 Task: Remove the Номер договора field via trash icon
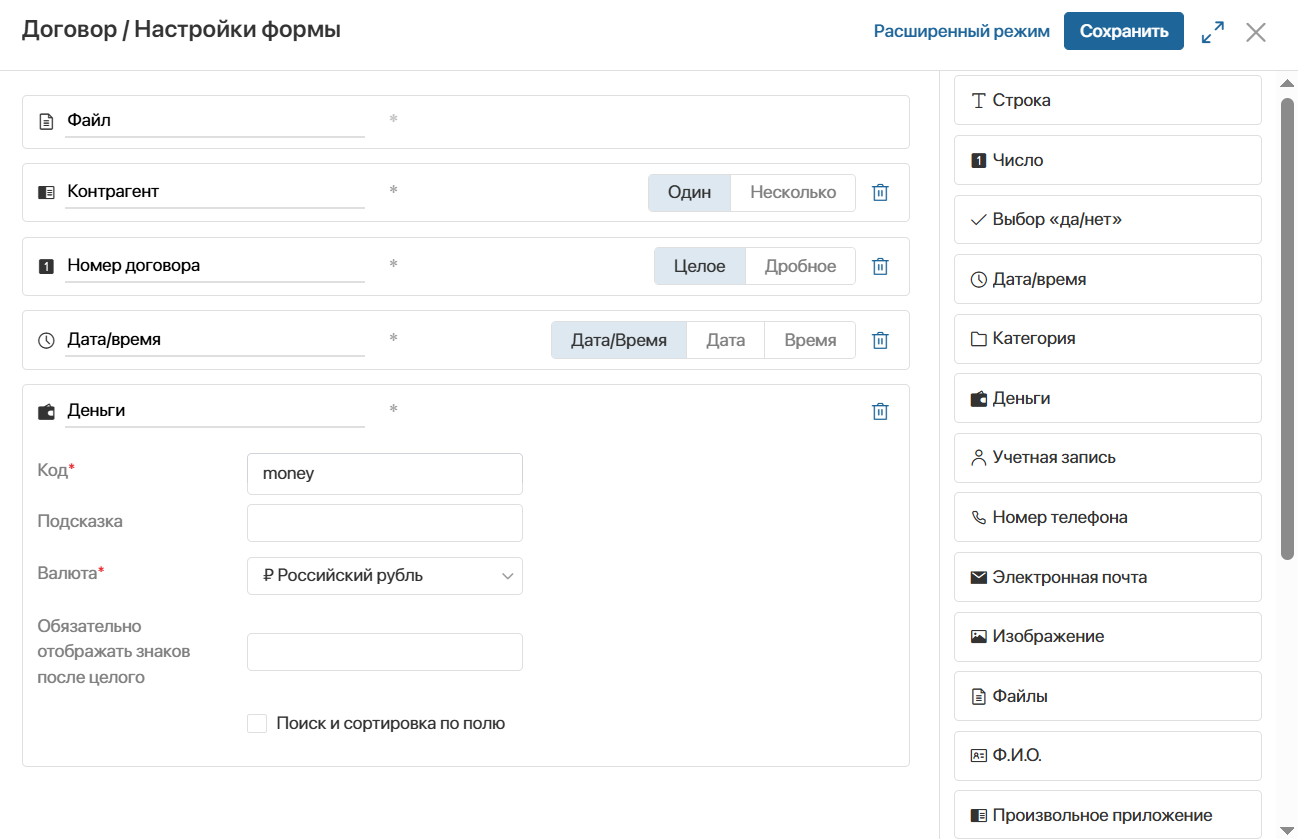(x=880, y=266)
